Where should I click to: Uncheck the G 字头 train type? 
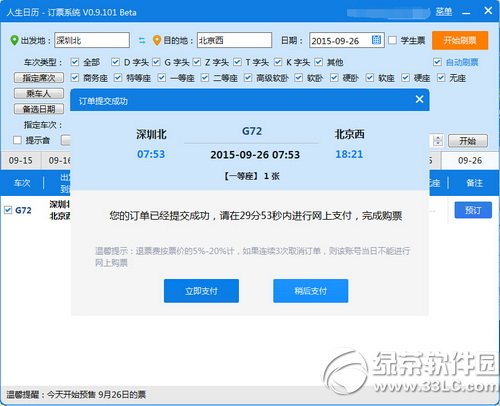pos(156,62)
